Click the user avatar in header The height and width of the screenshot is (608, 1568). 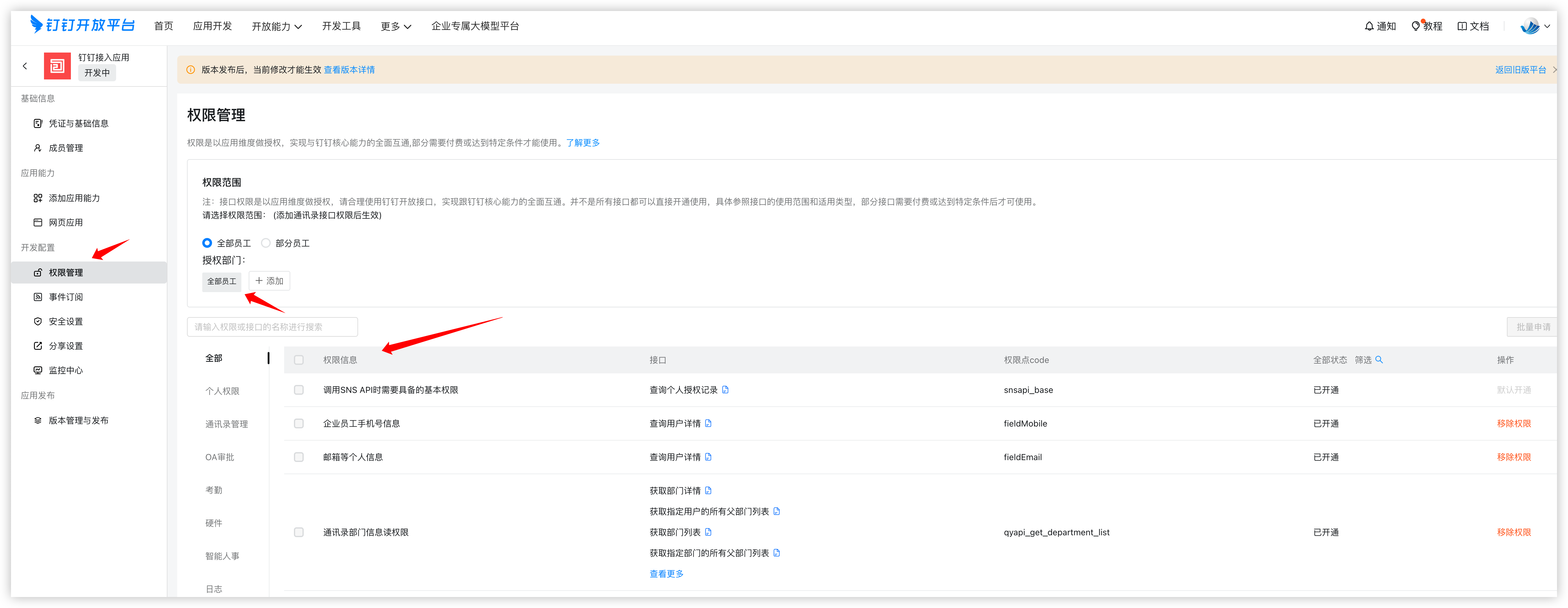point(1530,26)
